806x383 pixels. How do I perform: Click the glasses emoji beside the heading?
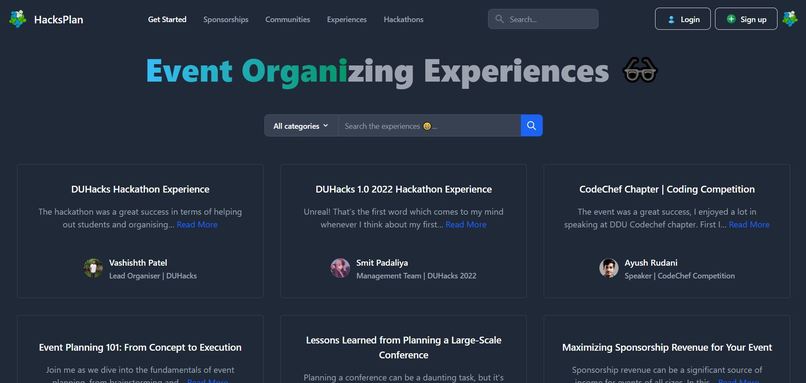(640, 70)
